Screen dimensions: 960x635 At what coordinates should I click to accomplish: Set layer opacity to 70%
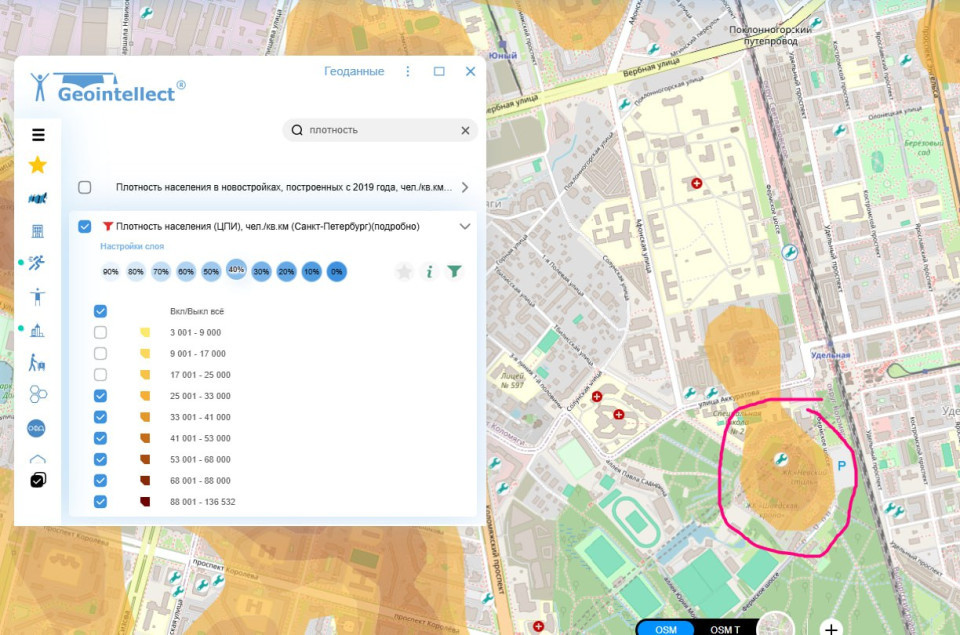pyautogui.click(x=160, y=272)
